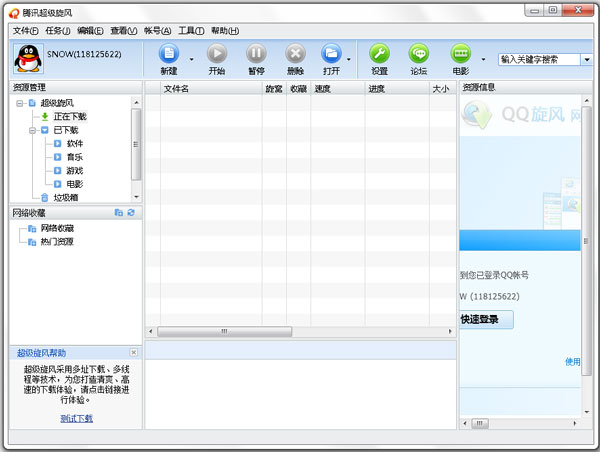600x452 pixels.
Task: Click the refresh icon in 网络收藏 header
Action: [131, 212]
